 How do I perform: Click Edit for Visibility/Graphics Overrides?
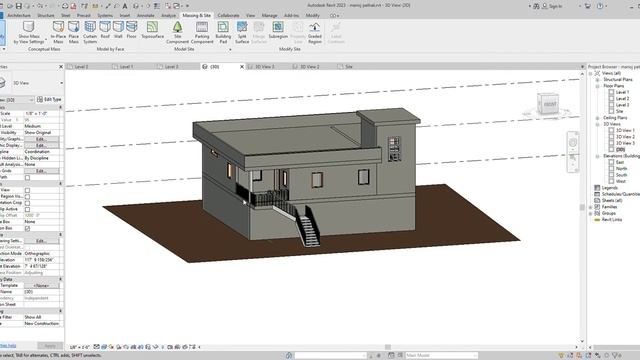coord(41,139)
